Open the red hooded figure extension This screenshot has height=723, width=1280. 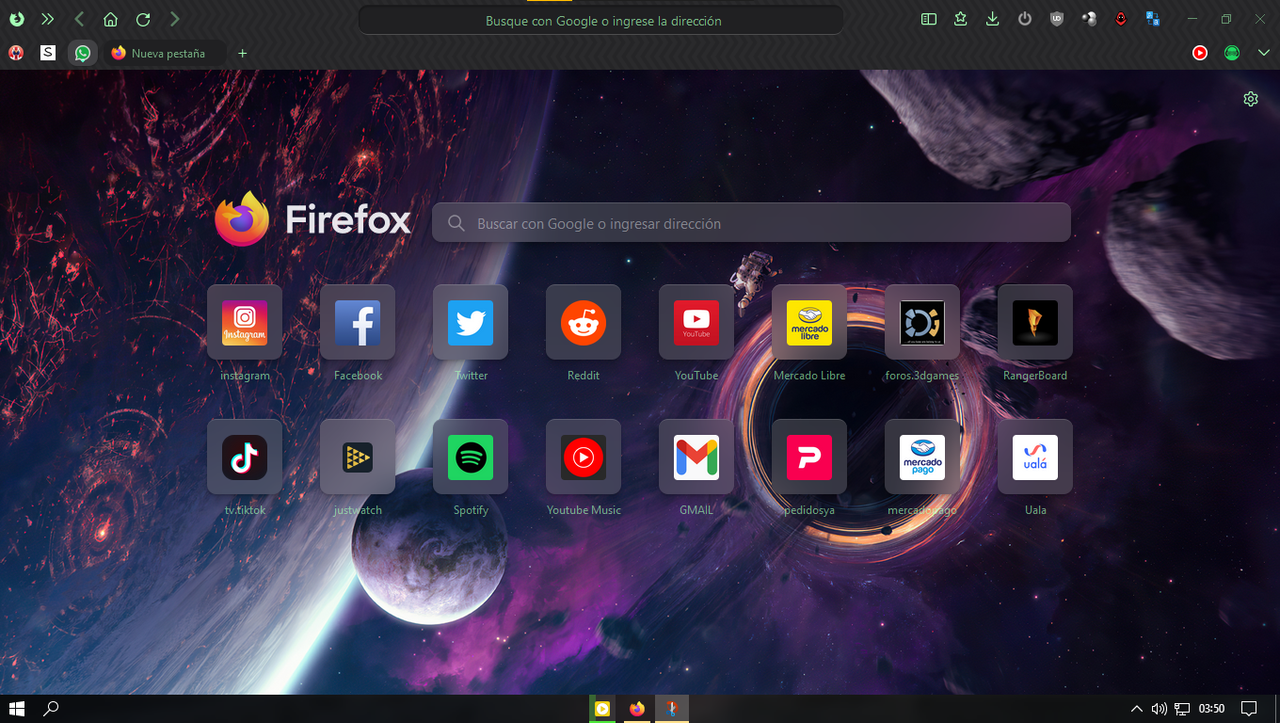click(x=1121, y=19)
